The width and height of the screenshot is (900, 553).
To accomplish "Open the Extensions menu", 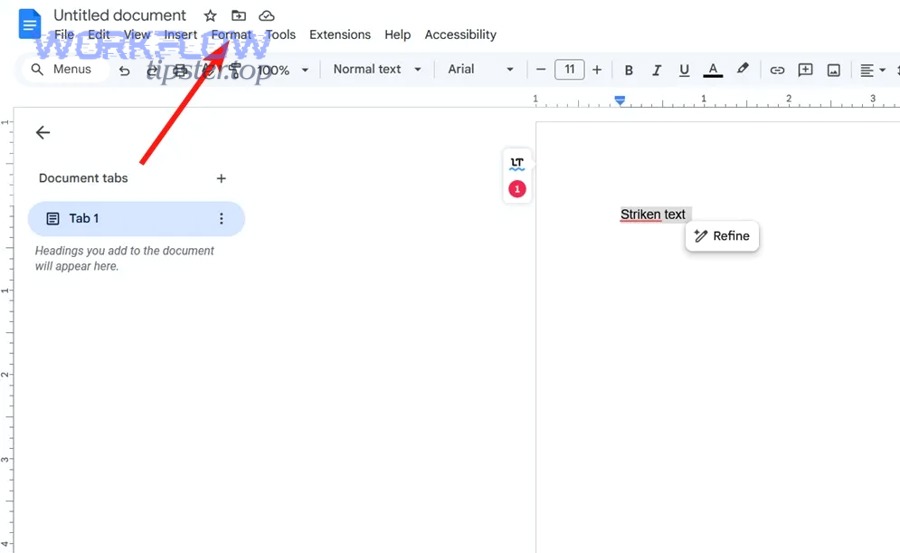I will [x=340, y=35].
